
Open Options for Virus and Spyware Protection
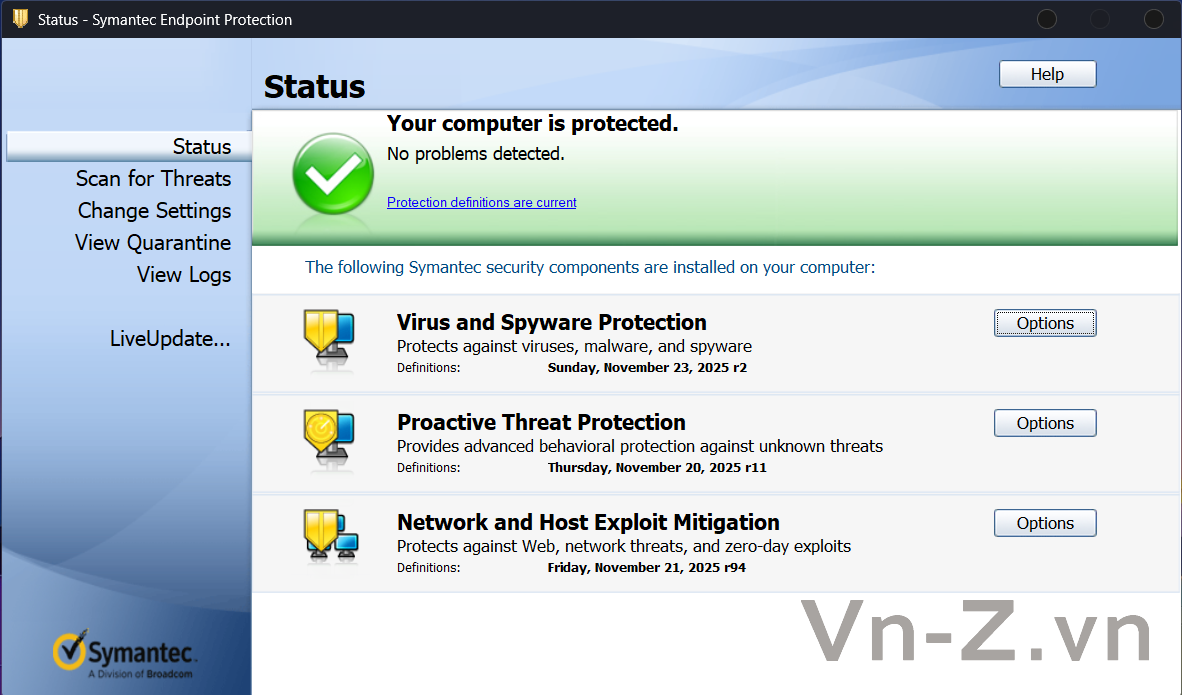[1045, 323]
